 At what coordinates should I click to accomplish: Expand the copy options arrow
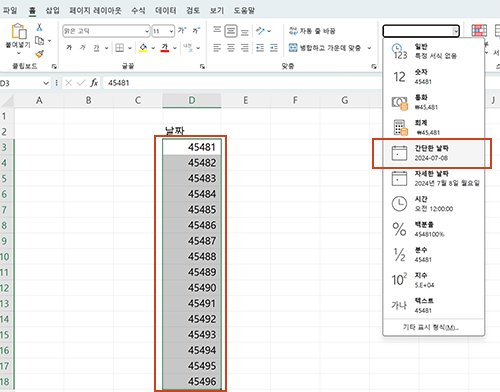click(49, 41)
